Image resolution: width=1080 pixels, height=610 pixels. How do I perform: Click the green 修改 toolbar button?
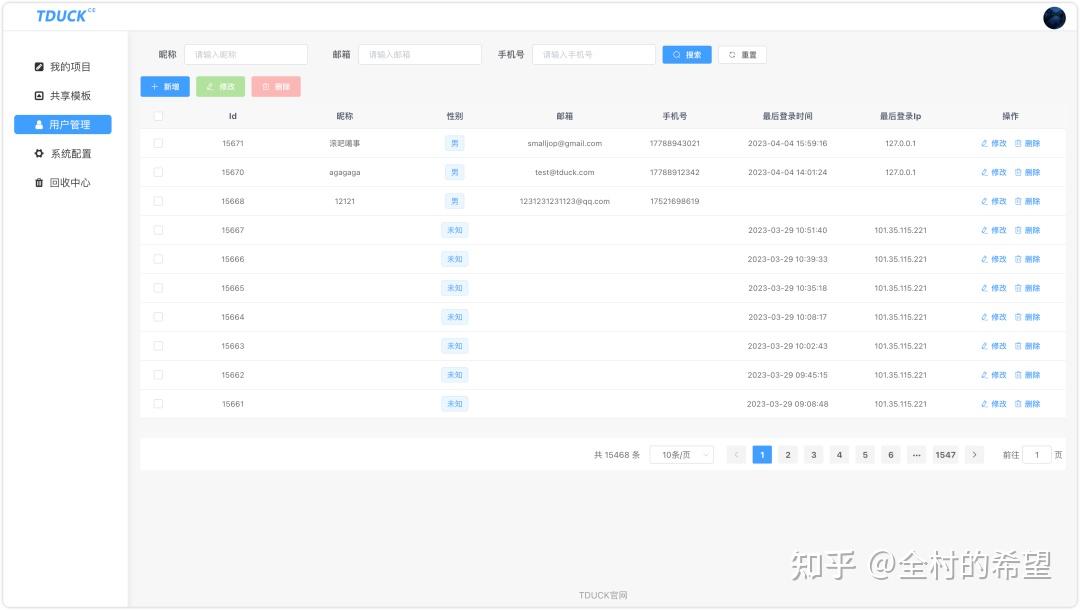[x=220, y=87]
